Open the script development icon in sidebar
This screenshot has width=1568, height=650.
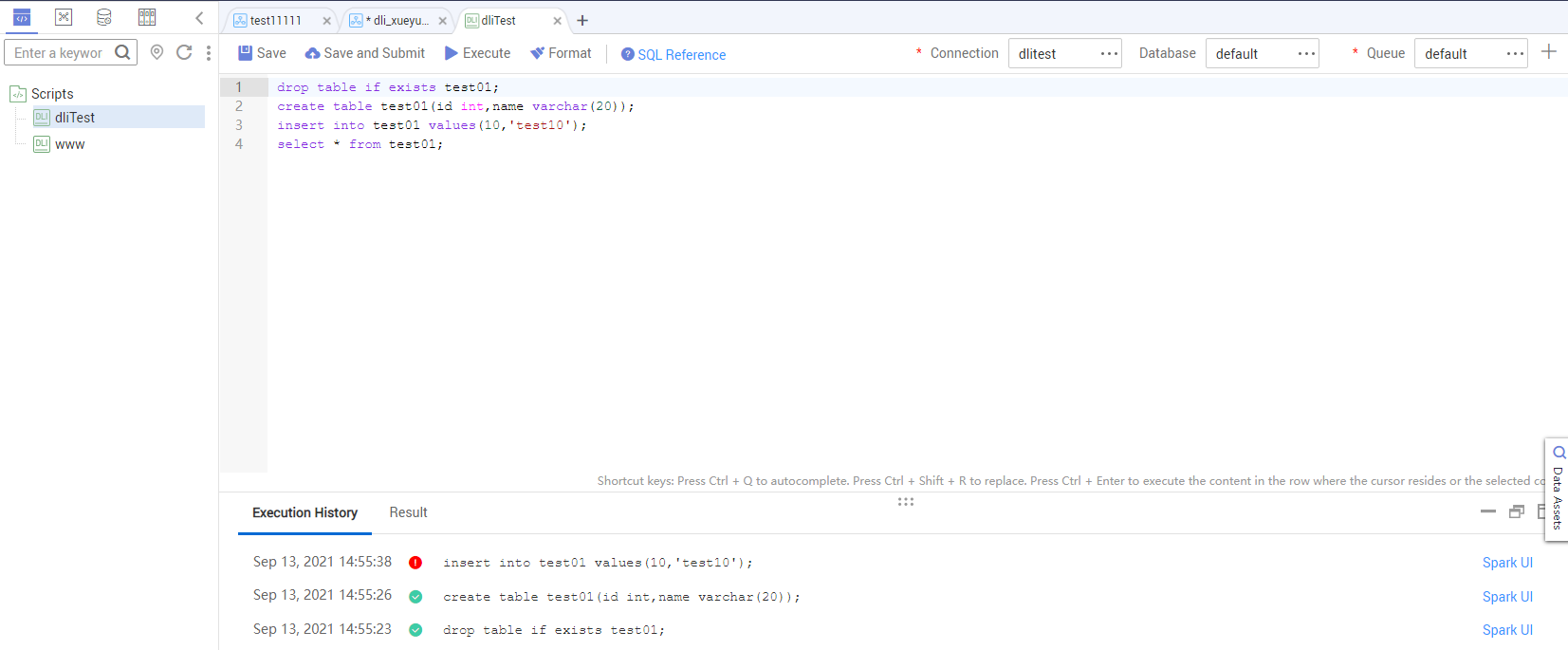[22, 17]
